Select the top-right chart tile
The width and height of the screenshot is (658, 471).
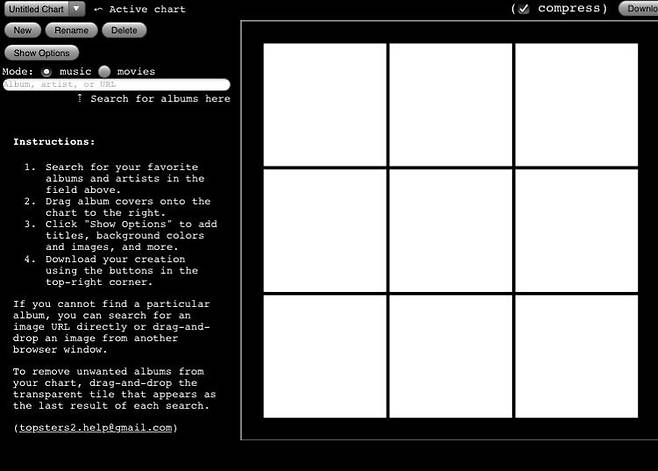pos(576,104)
